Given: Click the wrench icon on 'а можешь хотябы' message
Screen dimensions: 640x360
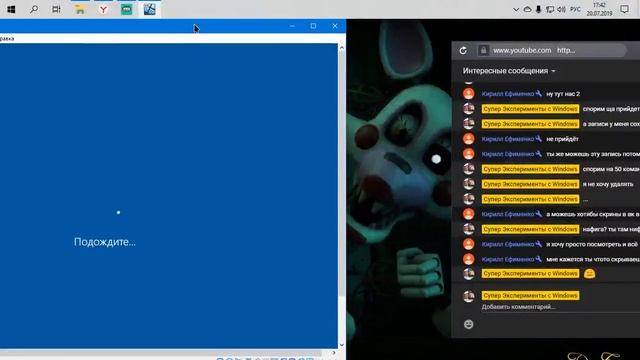Looking at the screenshot, I should pos(539,214).
